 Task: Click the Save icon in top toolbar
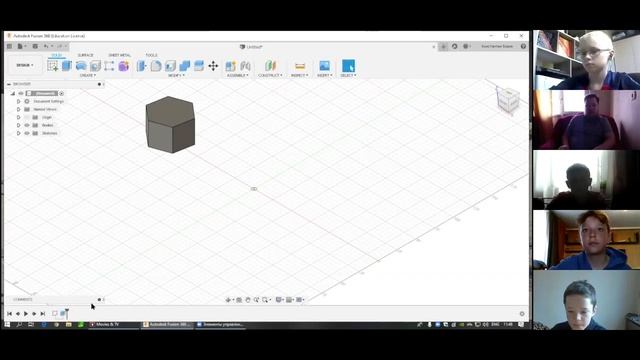(x=35, y=47)
